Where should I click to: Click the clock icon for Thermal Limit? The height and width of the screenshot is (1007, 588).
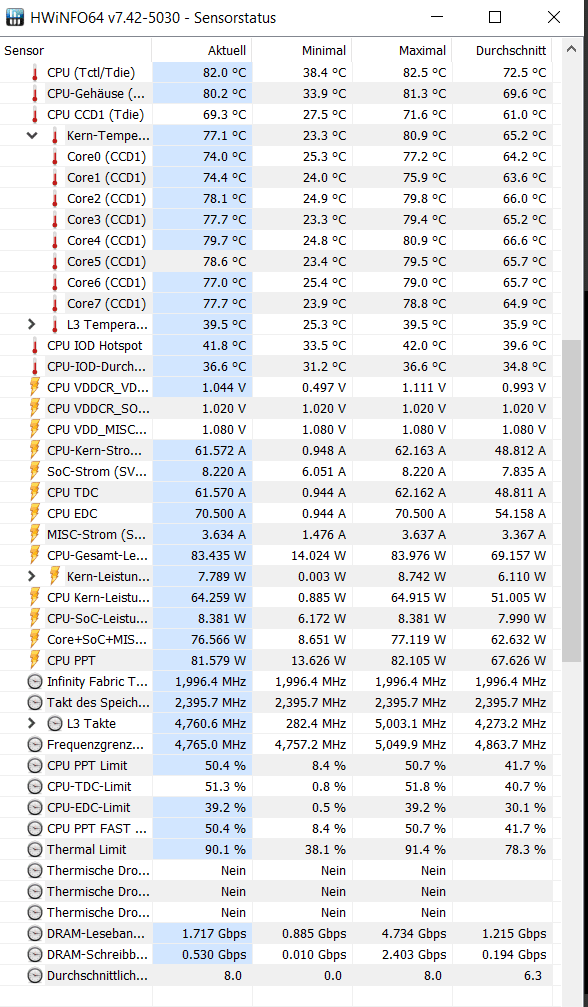(x=35, y=850)
